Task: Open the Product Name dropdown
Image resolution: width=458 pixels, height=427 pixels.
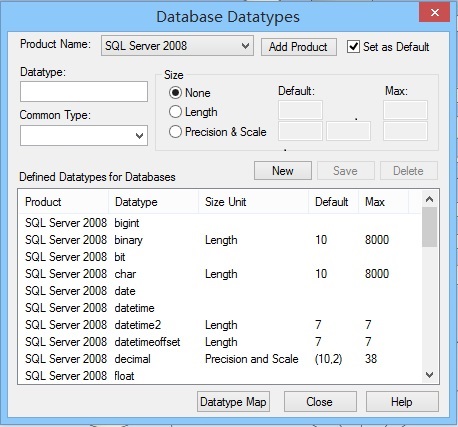Action: (x=177, y=46)
